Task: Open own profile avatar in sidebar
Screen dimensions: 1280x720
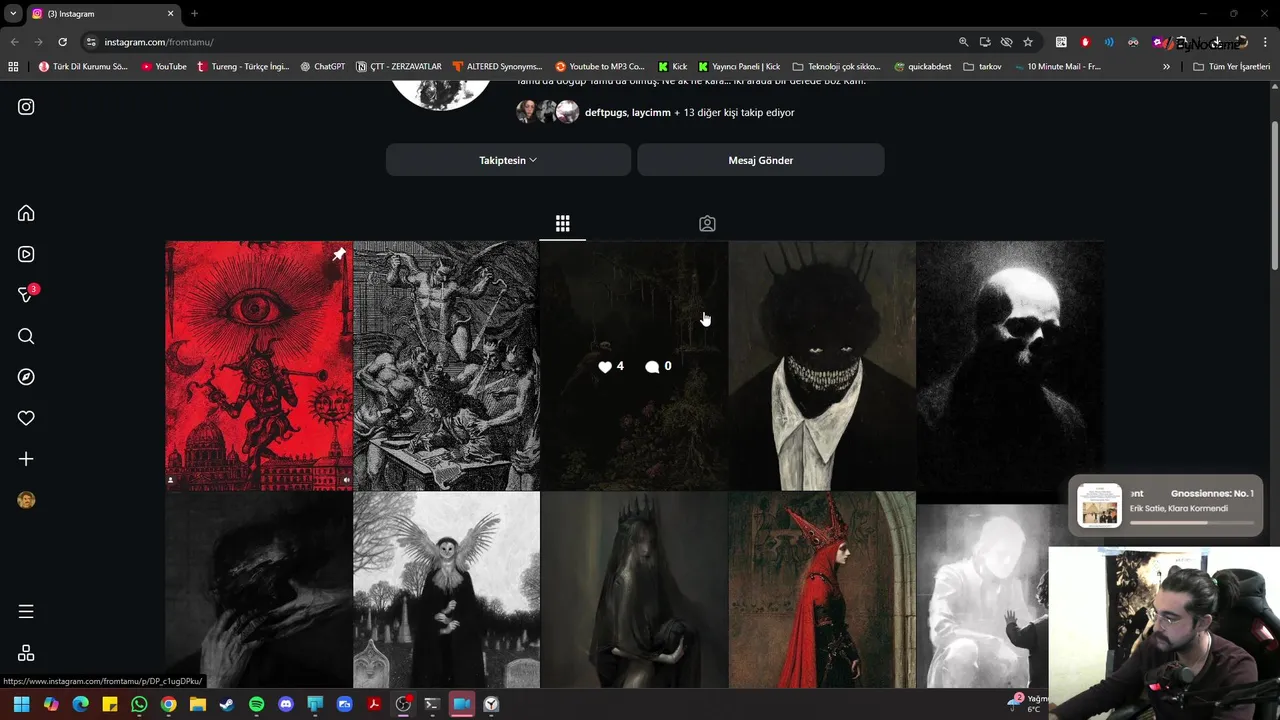Action: (x=26, y=500)
